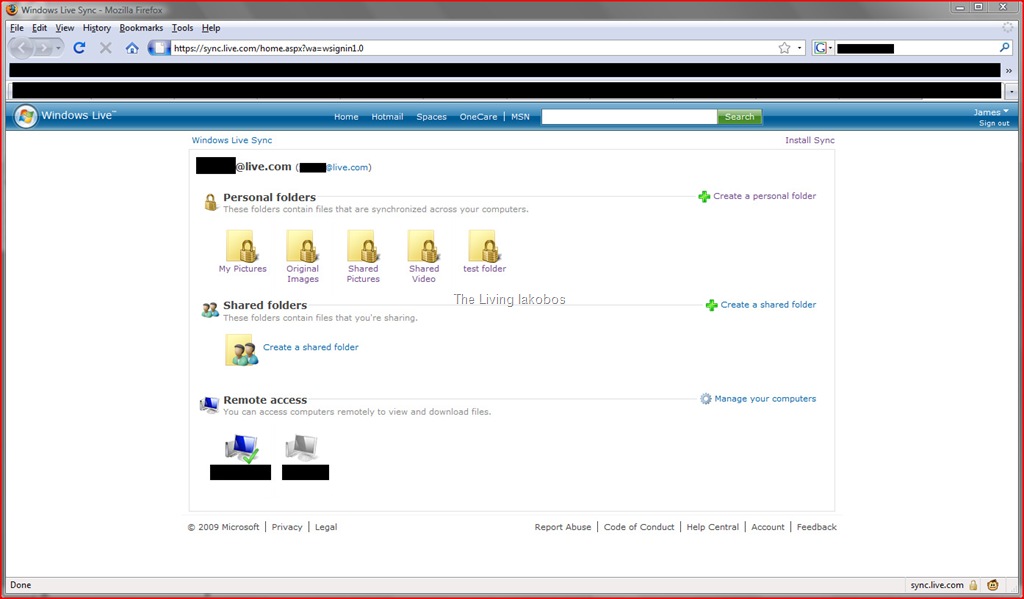Open the History menu

97,28
